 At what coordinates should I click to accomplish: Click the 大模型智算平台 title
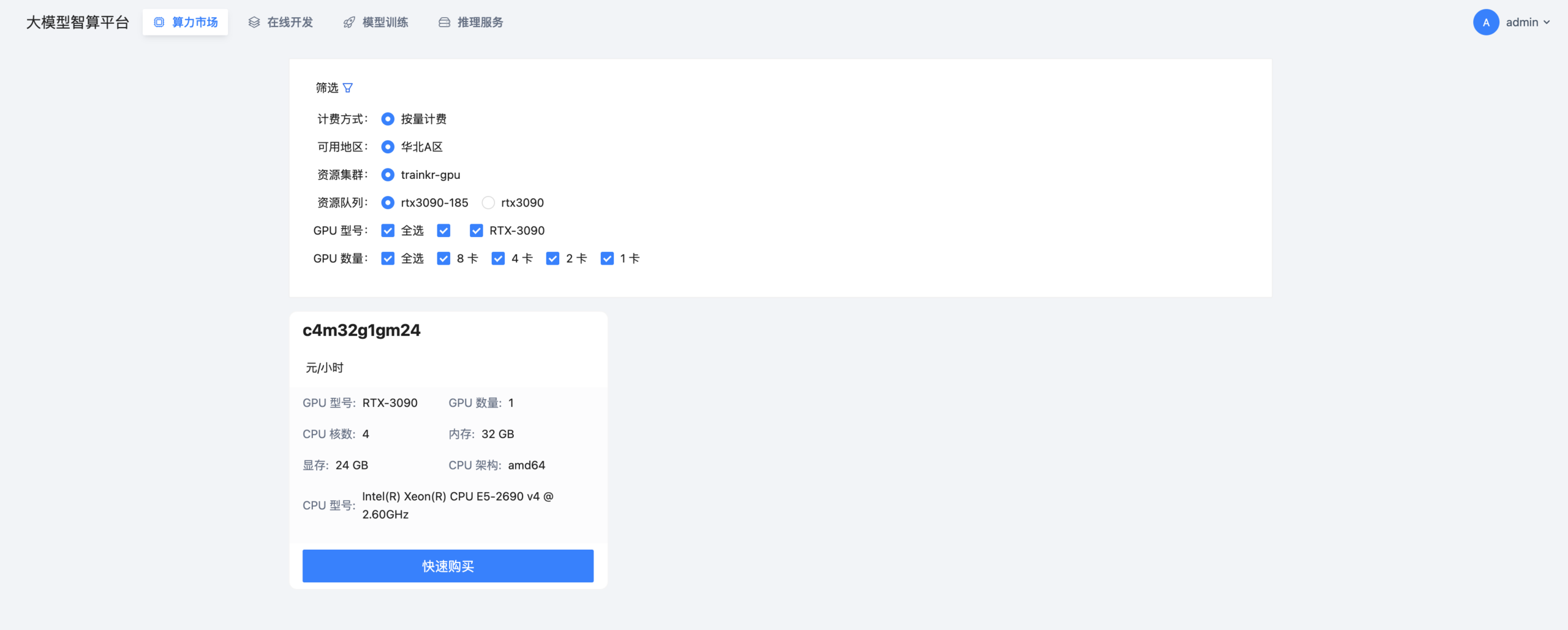[x=78, y=22]
